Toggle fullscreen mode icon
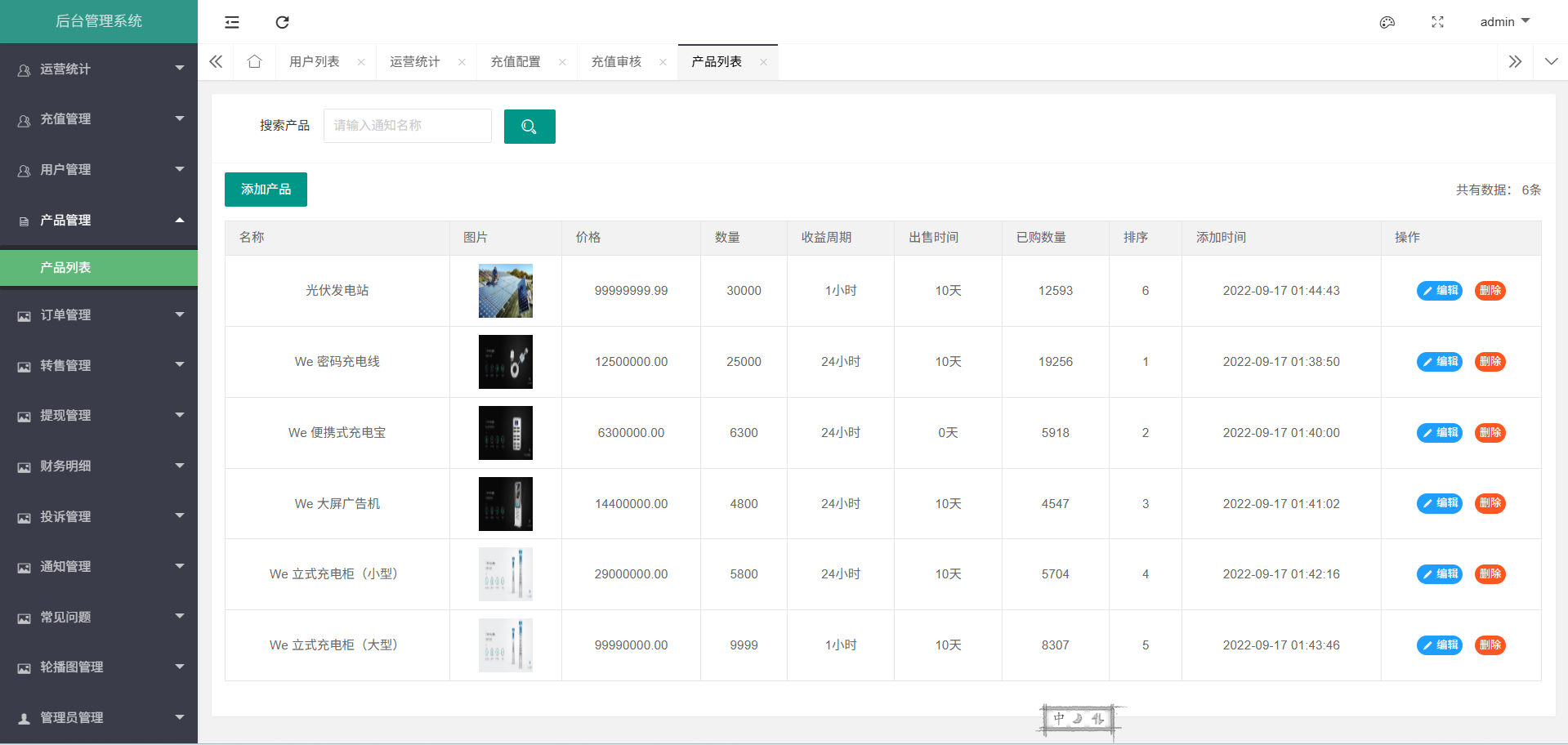 coord(1437,22)
